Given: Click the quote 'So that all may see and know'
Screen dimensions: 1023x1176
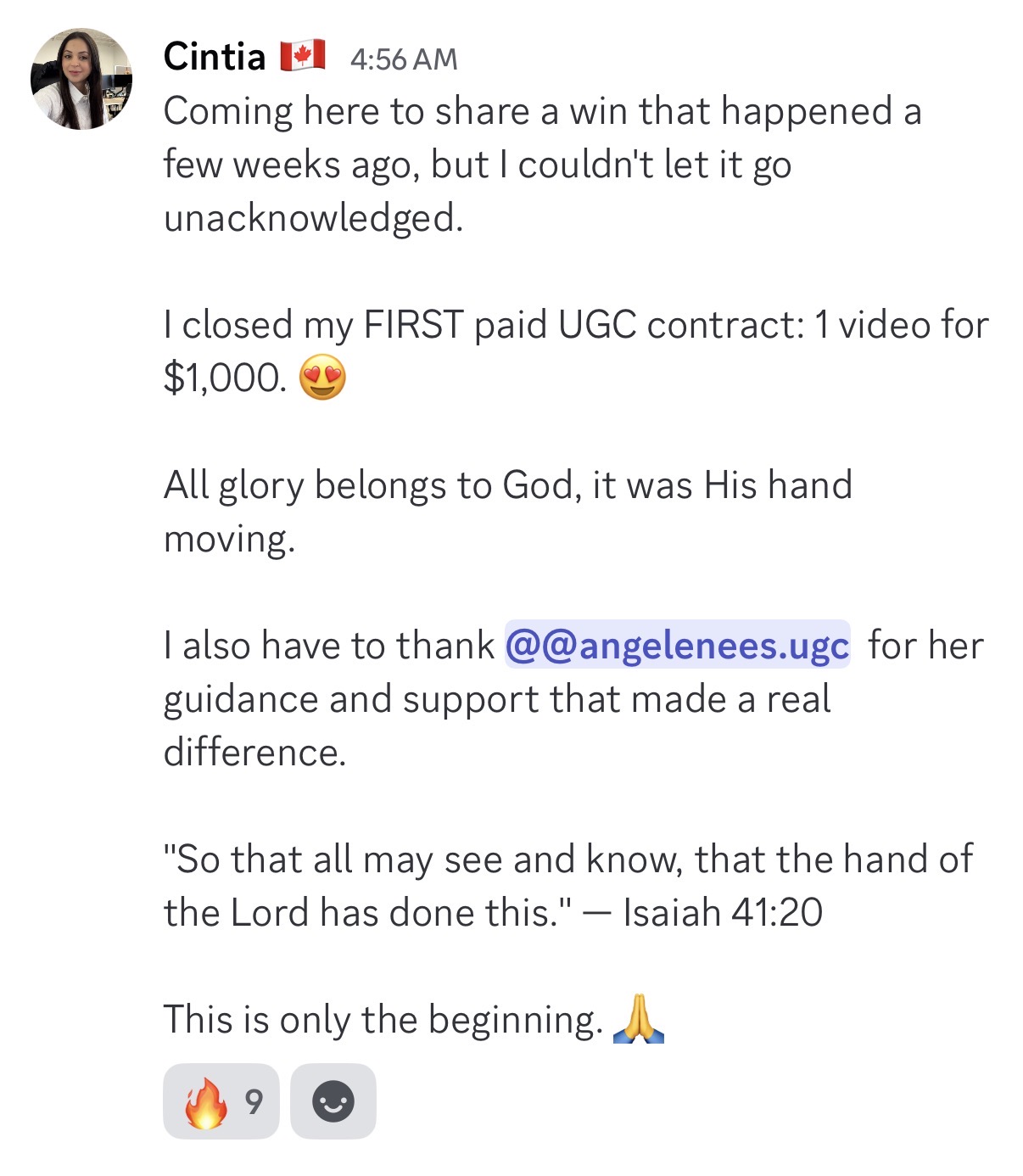Looking at the screenshot, I should [x=422, y=860].
